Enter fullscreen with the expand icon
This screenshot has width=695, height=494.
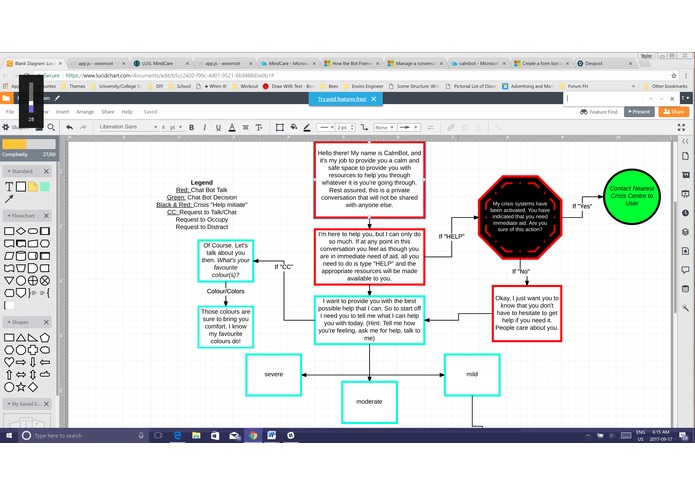681,128
